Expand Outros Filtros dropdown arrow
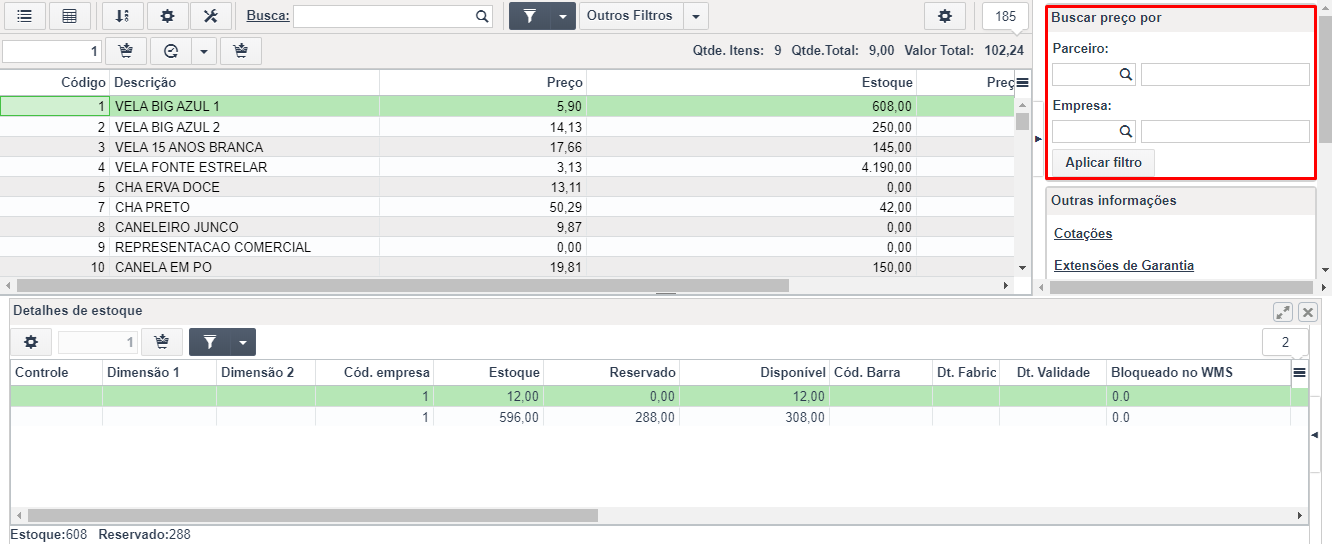The width and height of the screenshot is (1332, 544). [696, 16]
